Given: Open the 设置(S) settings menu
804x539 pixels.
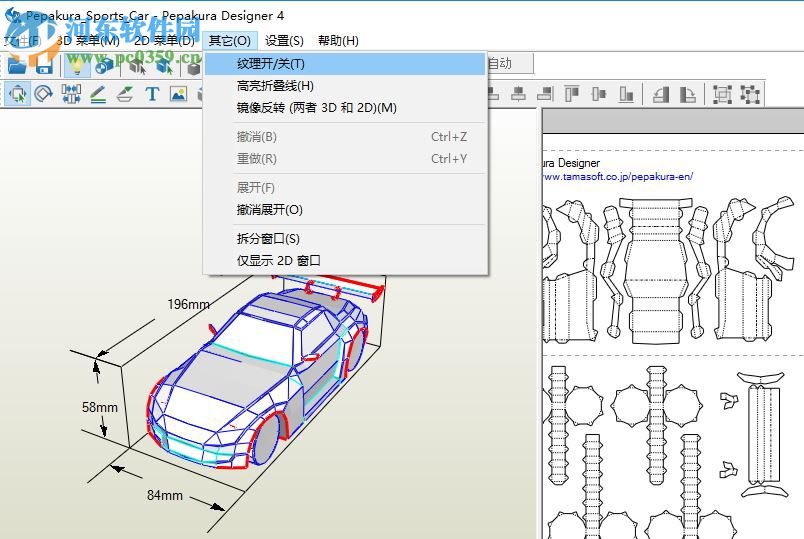Looking at the screenshot, I should (284, 41).
